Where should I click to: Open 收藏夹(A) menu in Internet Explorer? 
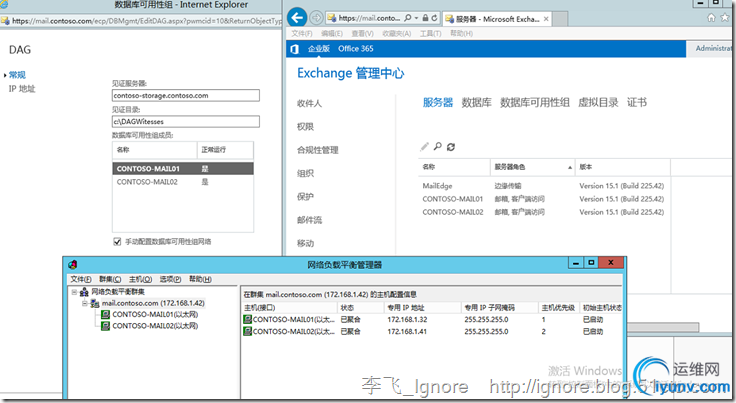click(x=397, y=33)
